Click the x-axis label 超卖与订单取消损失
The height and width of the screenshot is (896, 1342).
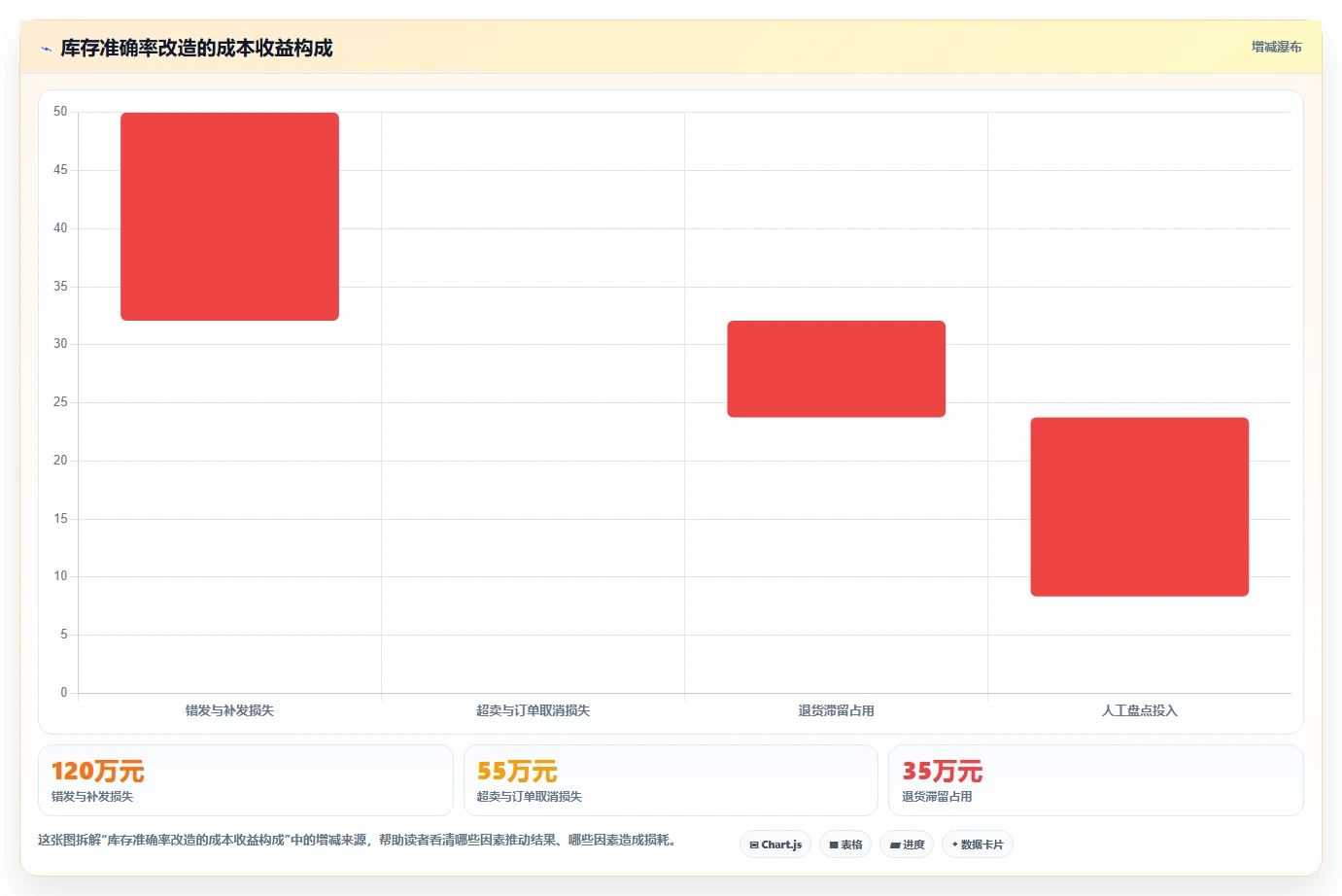pos(533,710)
